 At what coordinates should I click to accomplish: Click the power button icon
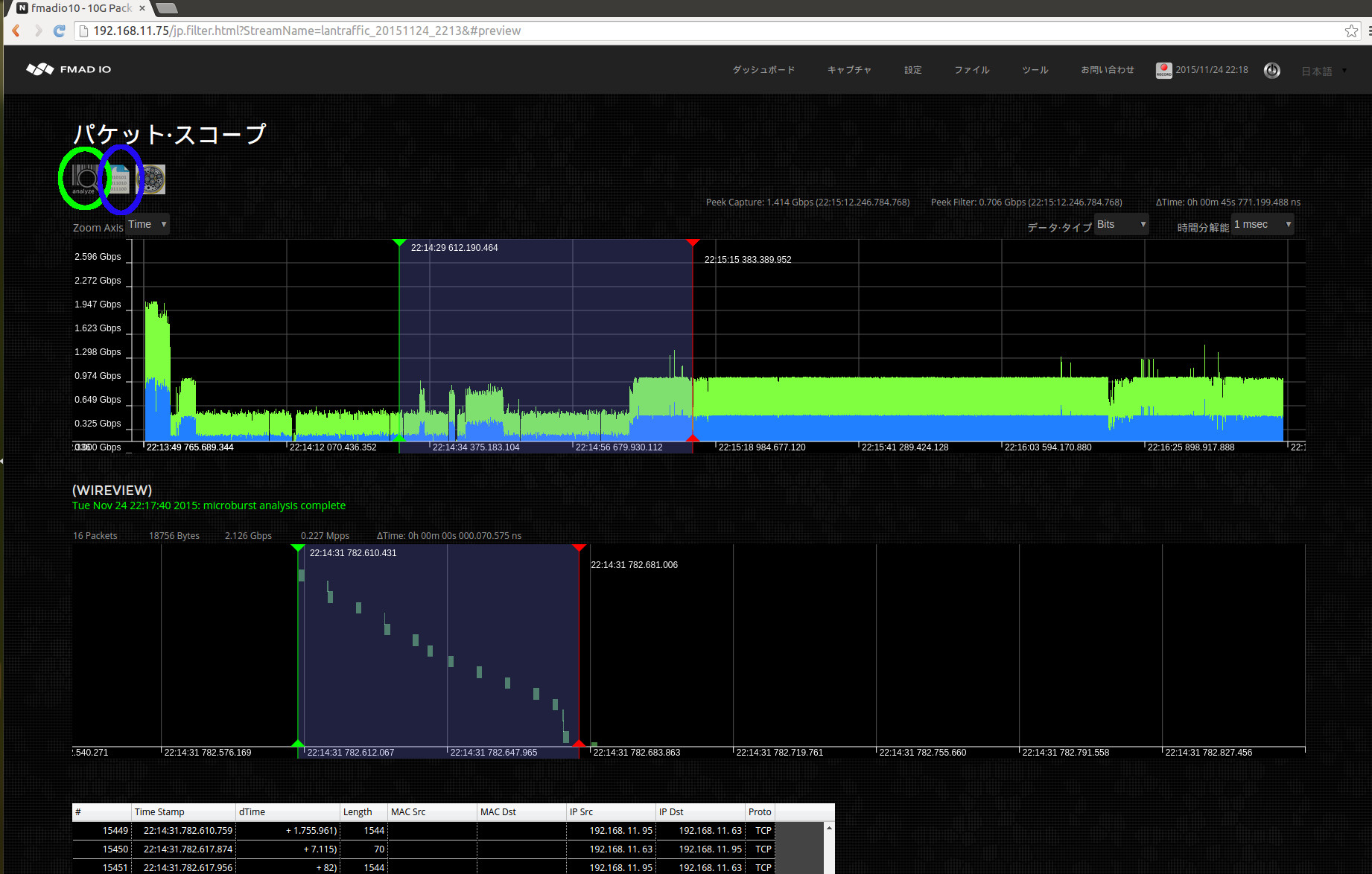[x=1272, y=70]
